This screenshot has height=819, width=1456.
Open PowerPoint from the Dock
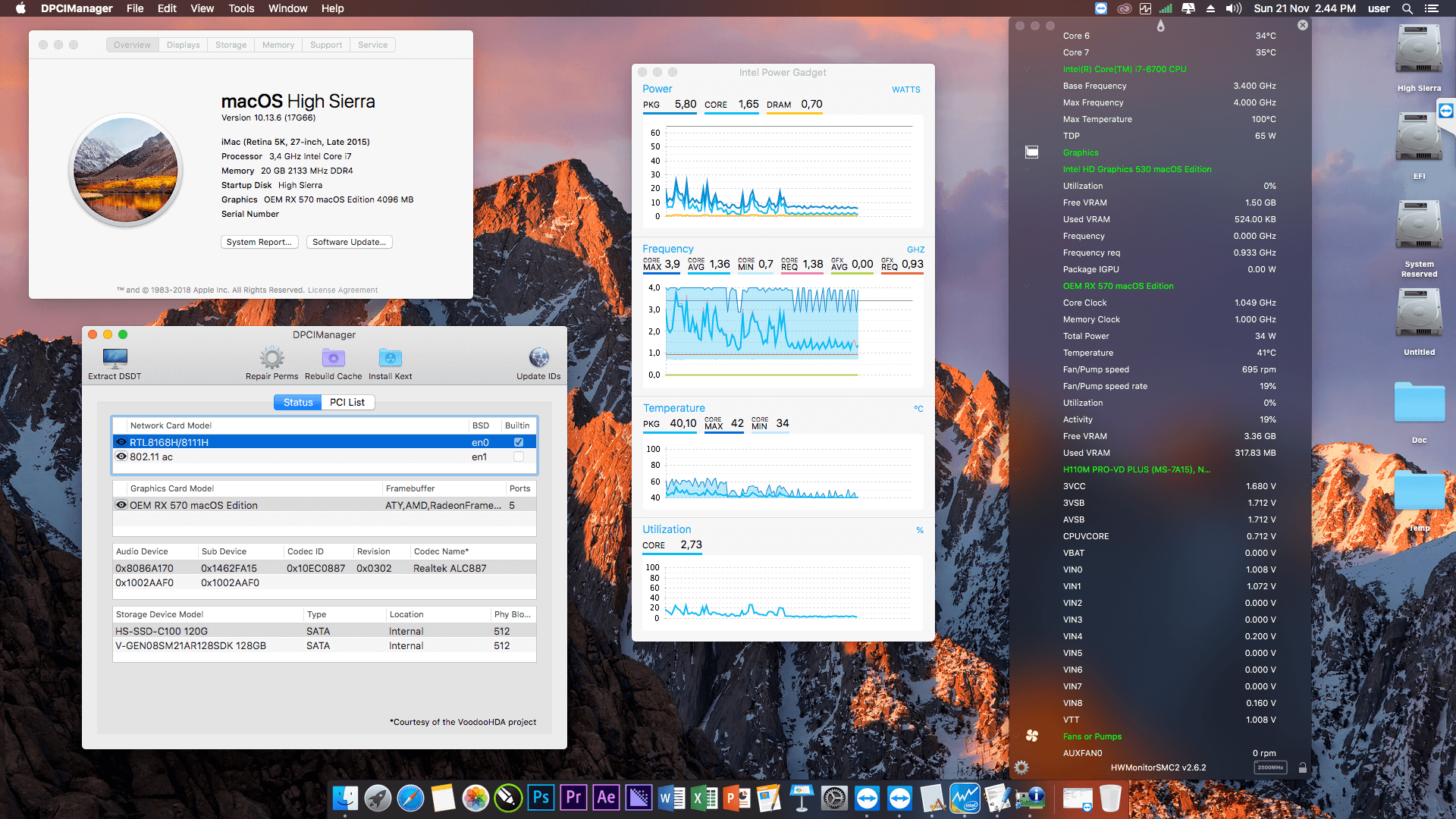(737, 798)
